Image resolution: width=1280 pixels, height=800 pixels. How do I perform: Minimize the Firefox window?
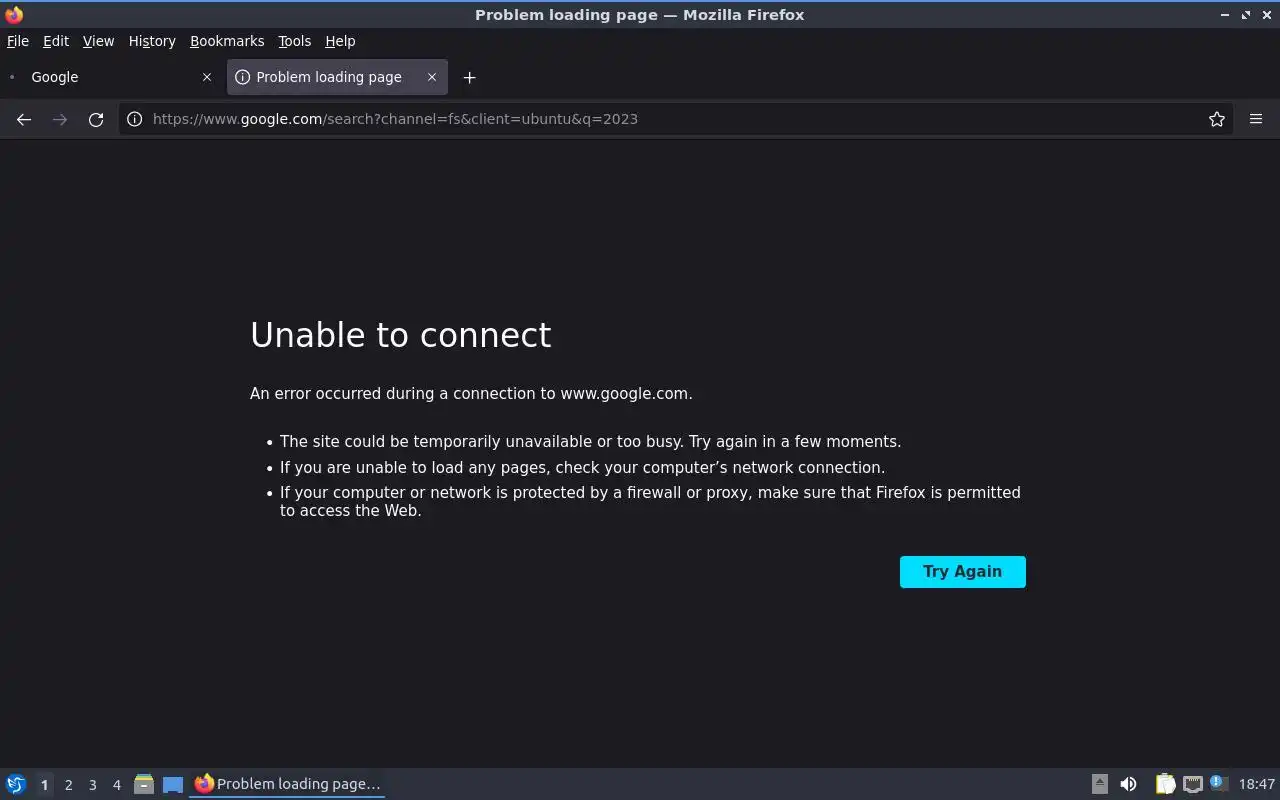click(1225, 15)
